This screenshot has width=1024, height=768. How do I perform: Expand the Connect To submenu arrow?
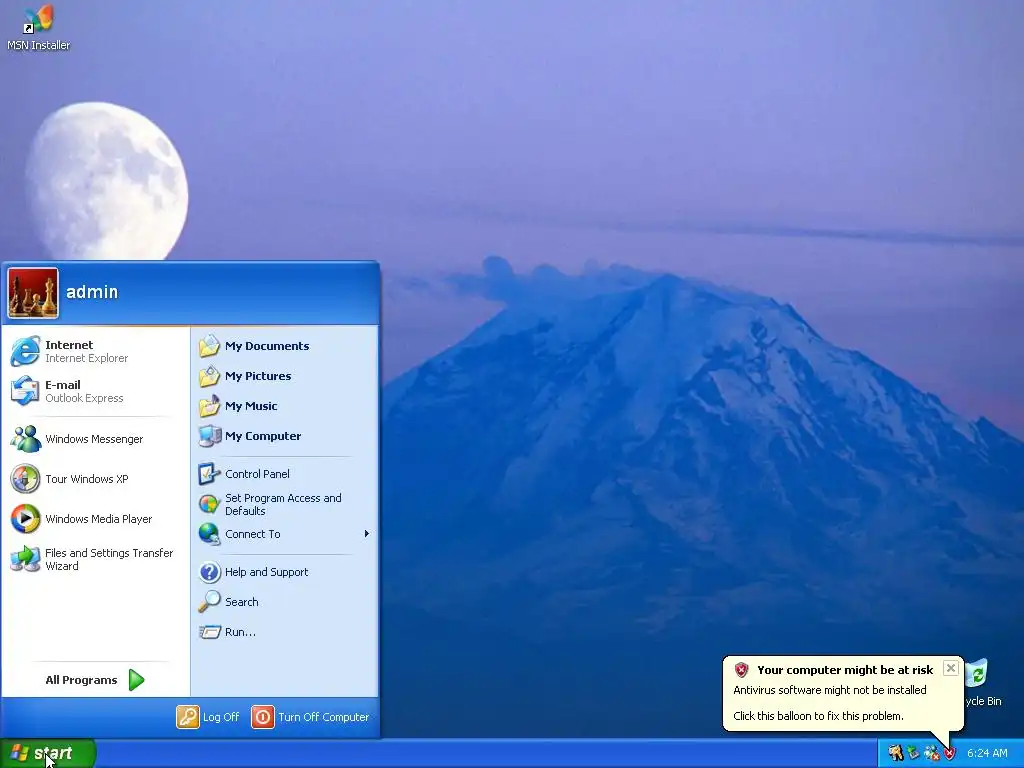(366, 534)
